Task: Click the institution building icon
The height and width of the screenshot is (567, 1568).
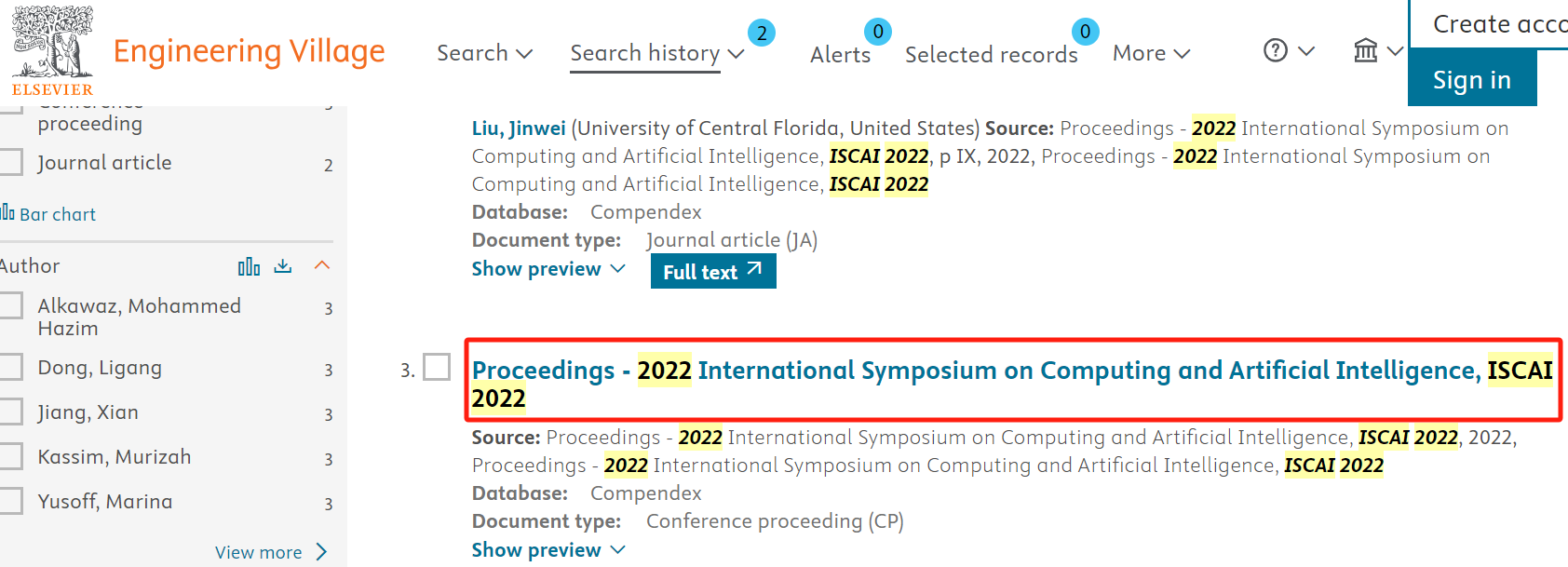Action: click(x=1365, y=50)
